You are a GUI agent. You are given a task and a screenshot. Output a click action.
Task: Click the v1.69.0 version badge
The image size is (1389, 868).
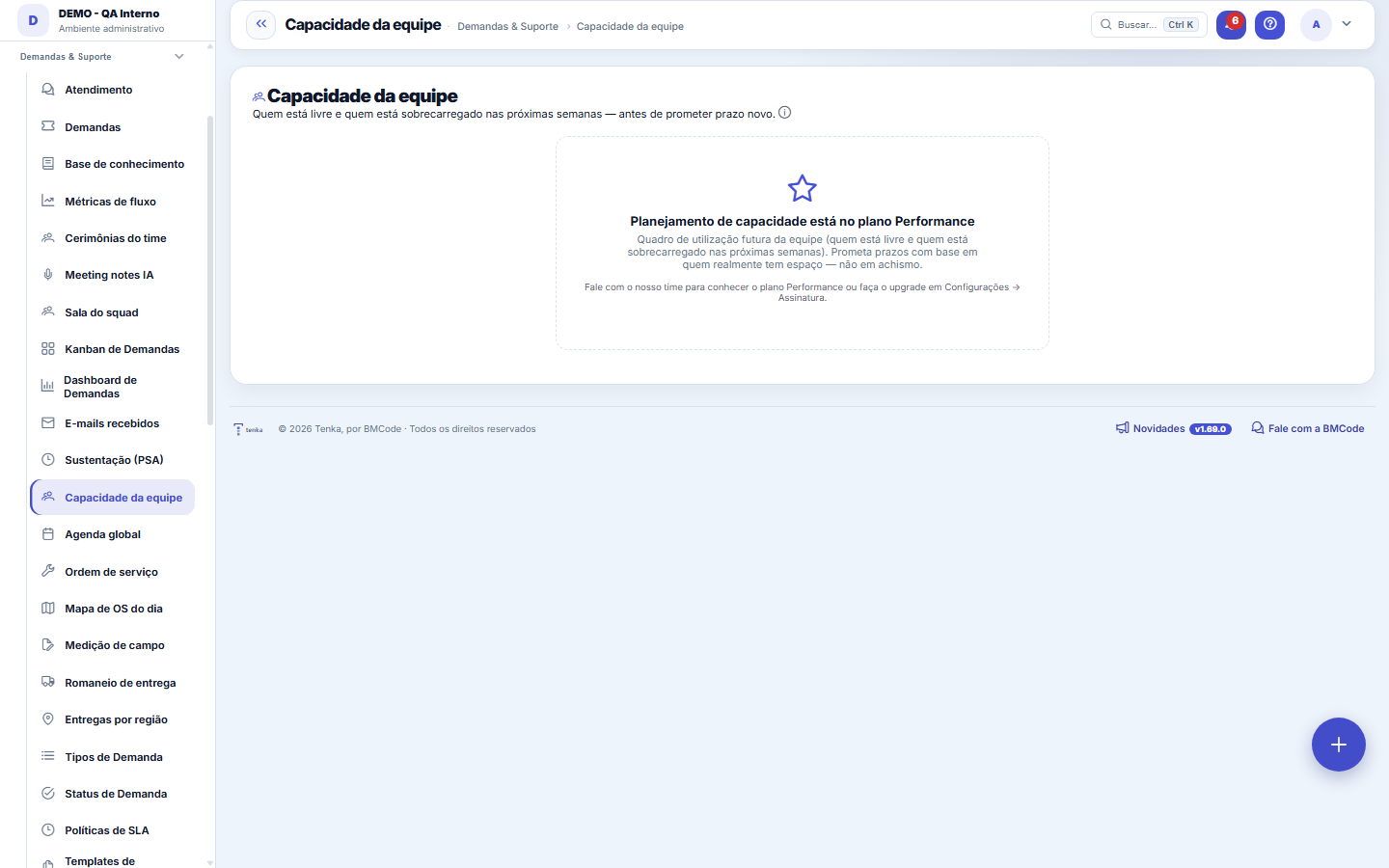[x=1211, y=429]
